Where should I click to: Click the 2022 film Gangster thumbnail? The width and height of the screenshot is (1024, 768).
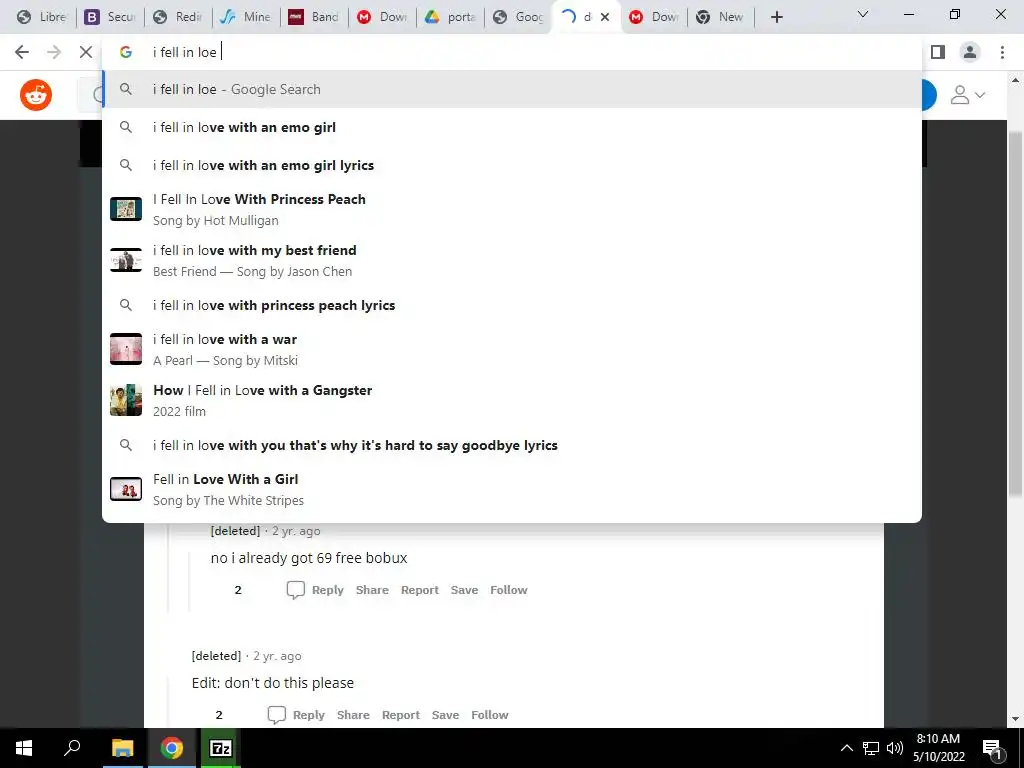pos(126,400)
